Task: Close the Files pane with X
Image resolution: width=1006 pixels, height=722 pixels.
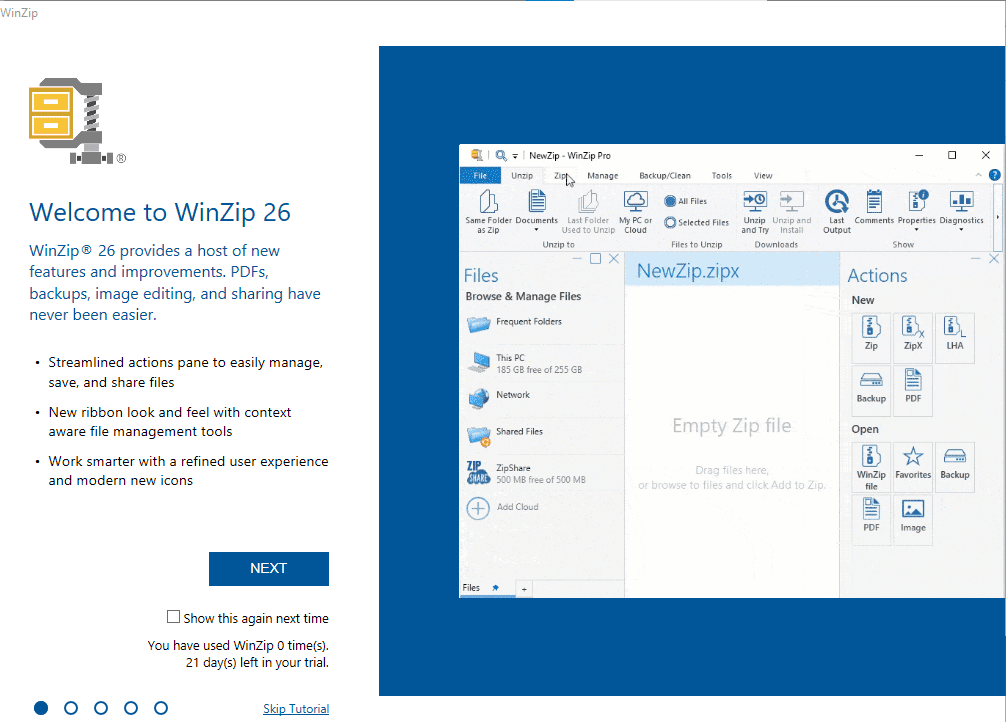Action: click(x=614, y=259)
